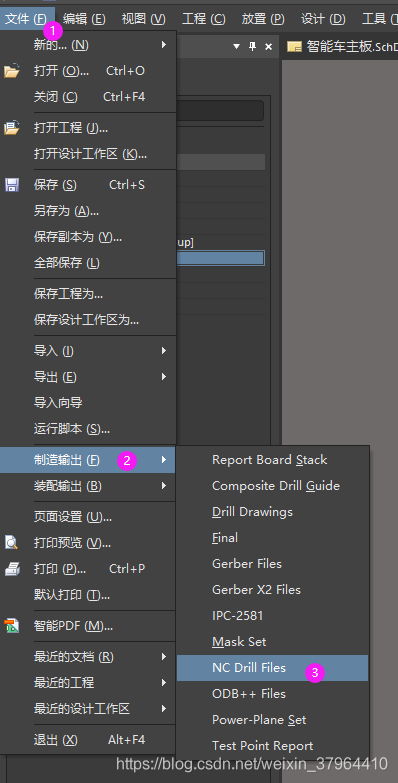The width and height of the screenshot is (398, 783).
Task: Open the 视图 (V) menu
Action: [x=144, y=19]
